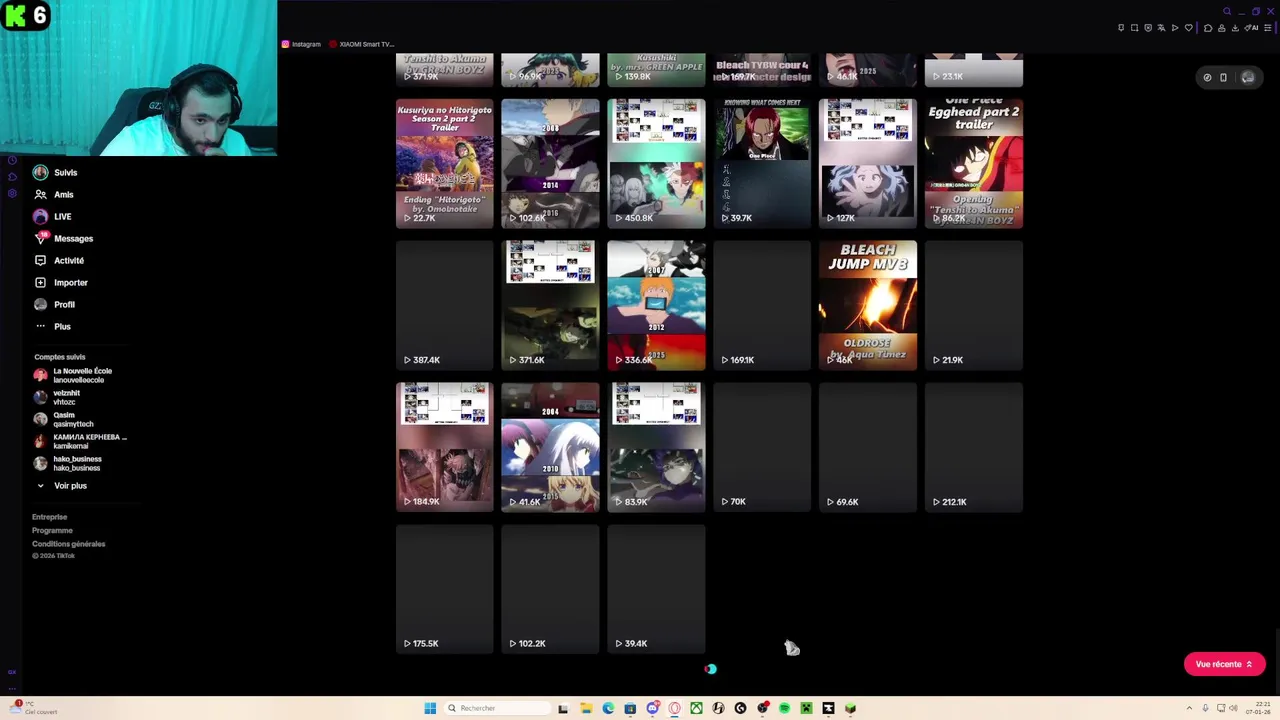Open the Kusuriya no Hitorigoto Season 2 video

[x=445, y=164]
